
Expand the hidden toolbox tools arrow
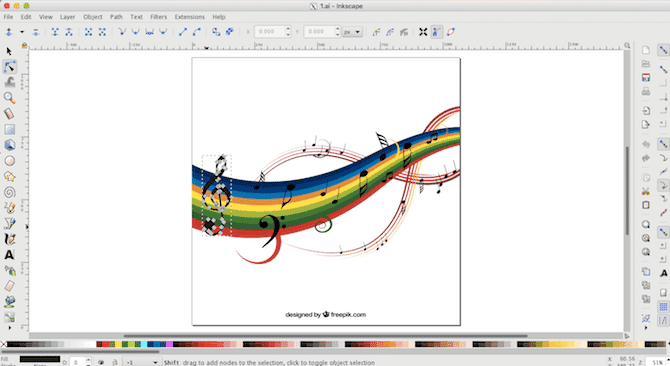coord(9,328)
